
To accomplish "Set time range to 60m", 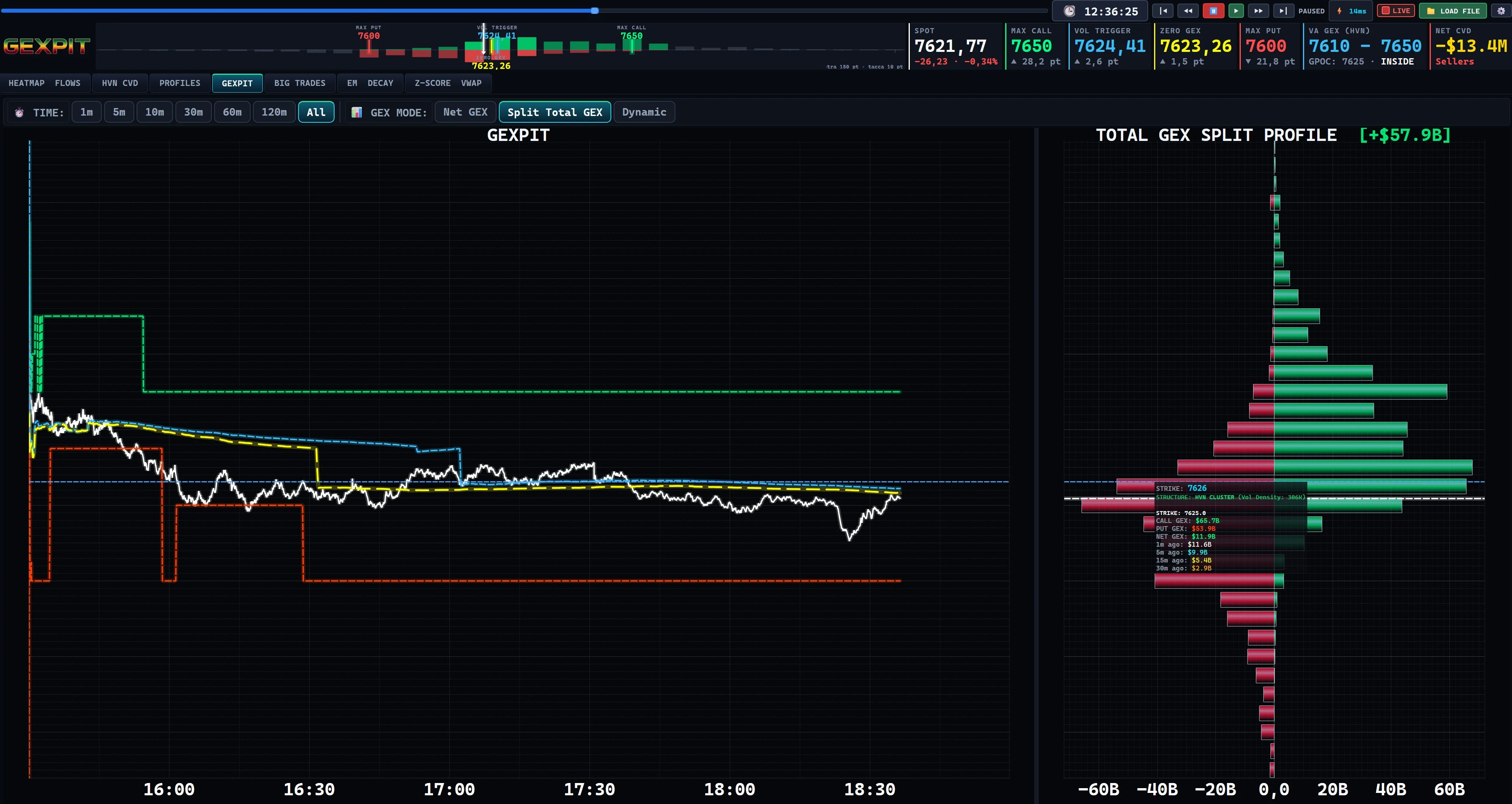I will tap(232, 112).
